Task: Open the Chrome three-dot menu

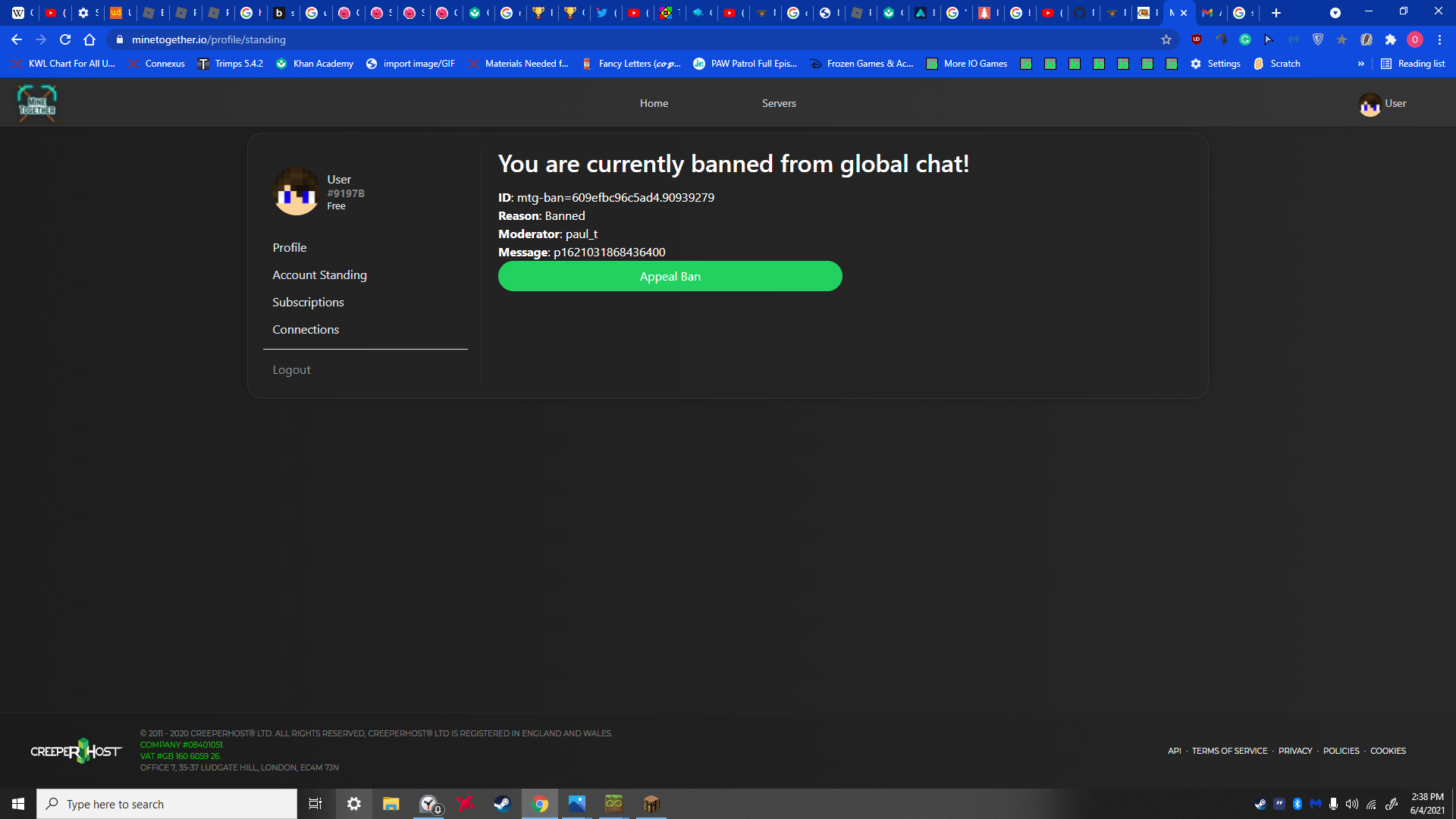Action: pos(1439,39)
